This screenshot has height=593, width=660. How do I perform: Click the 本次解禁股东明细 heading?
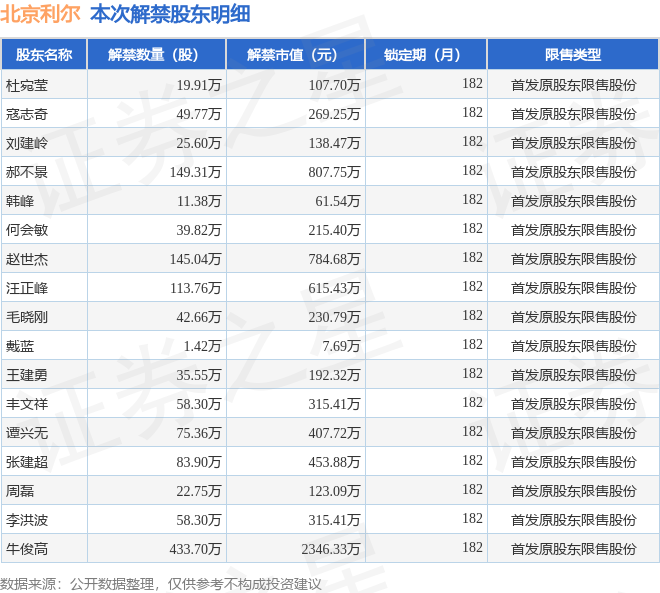170,14
